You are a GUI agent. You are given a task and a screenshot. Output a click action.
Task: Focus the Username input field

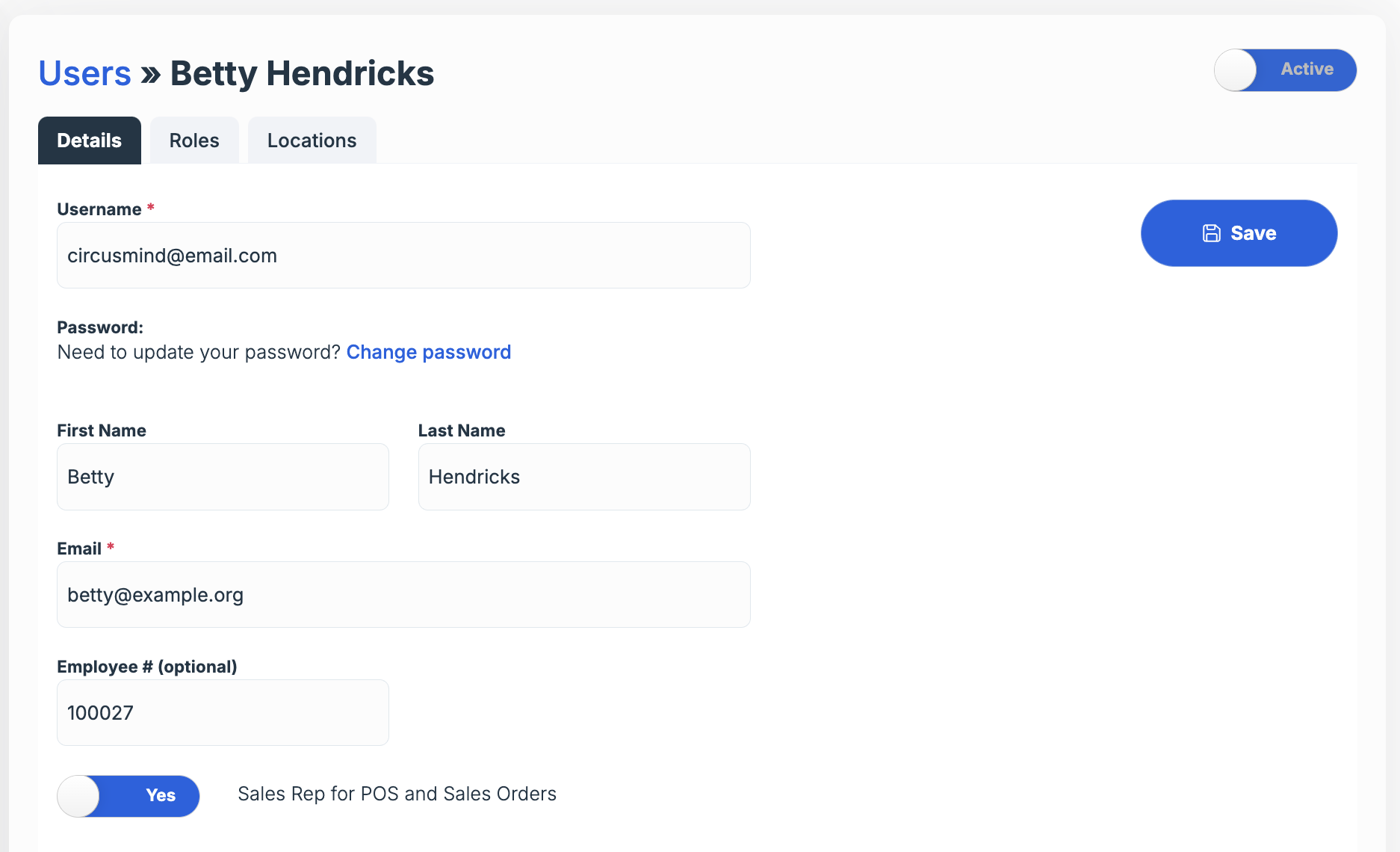point(403,256)
